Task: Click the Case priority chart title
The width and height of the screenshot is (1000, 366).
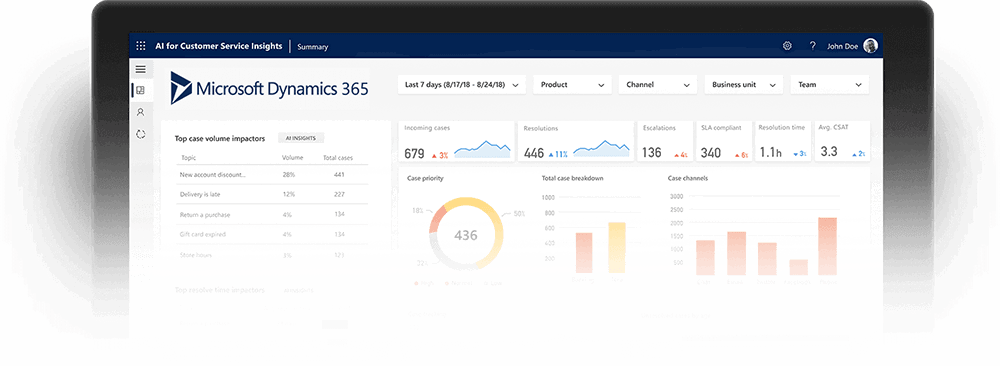Action: click(x=425, y=179)
